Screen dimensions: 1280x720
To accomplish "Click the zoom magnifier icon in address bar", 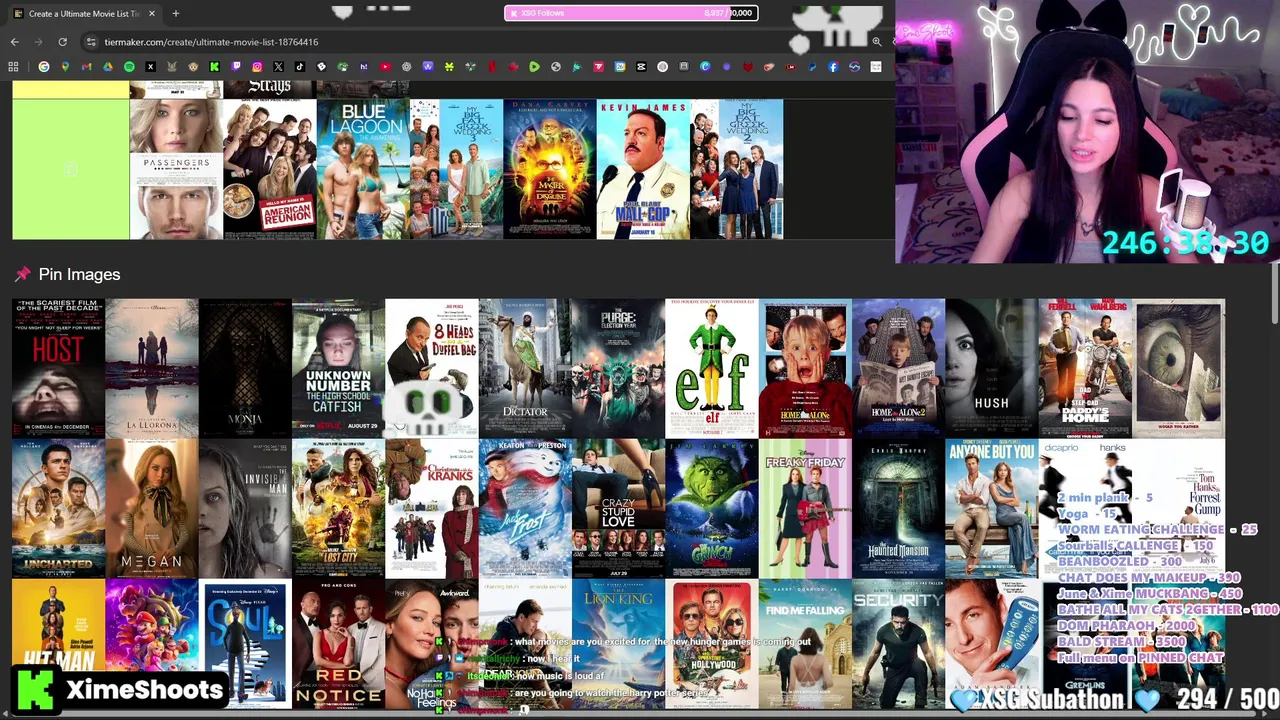I will coord(877,42).
